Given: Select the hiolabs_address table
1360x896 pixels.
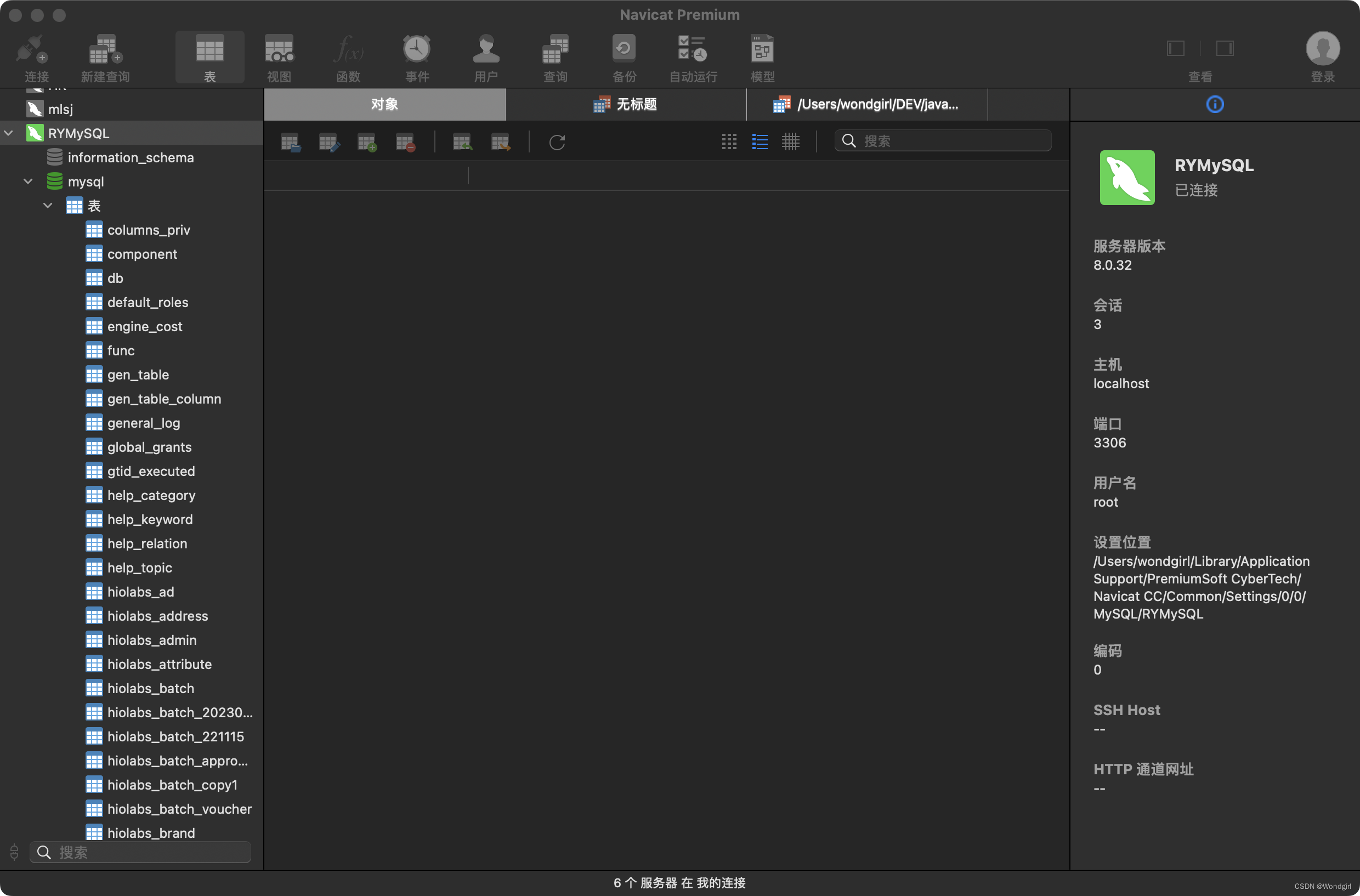Looking at the screenshot, I should point(132,615).
